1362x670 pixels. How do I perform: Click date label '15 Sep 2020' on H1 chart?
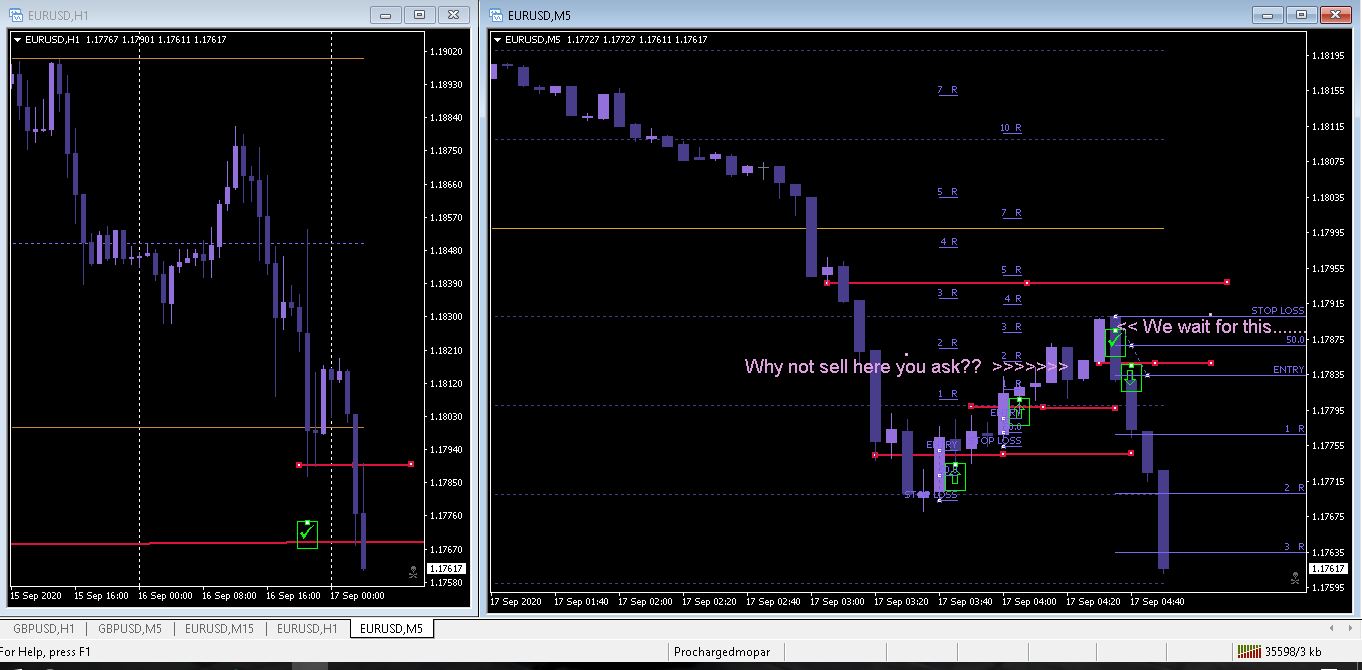coord(36,595)
